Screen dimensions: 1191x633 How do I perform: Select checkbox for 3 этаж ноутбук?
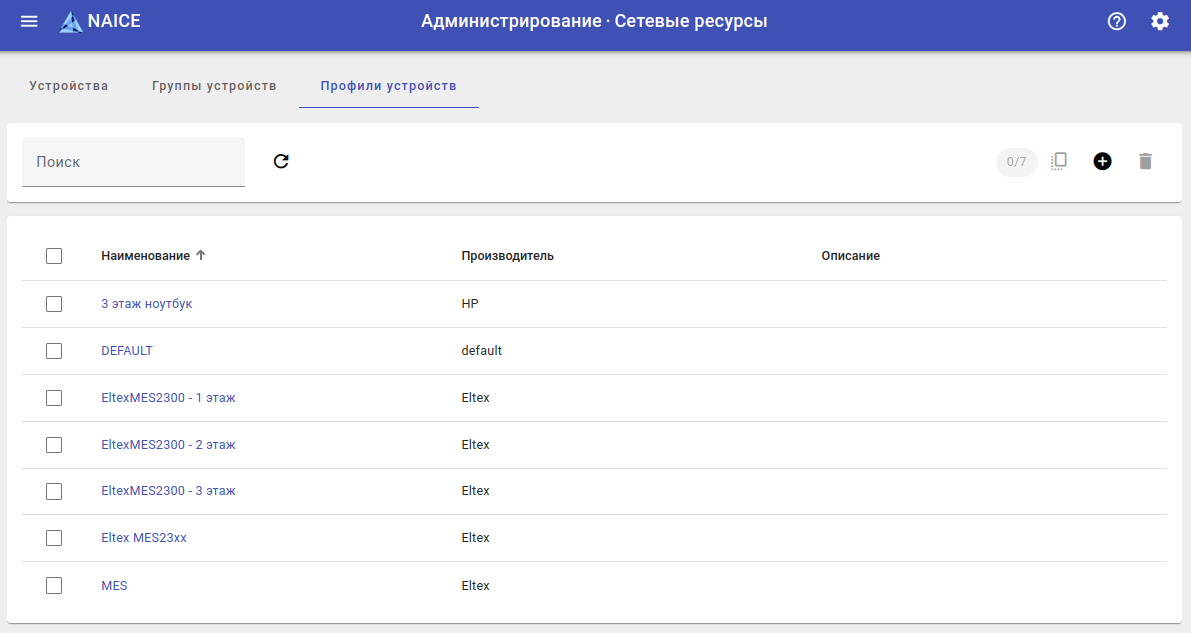54,304
